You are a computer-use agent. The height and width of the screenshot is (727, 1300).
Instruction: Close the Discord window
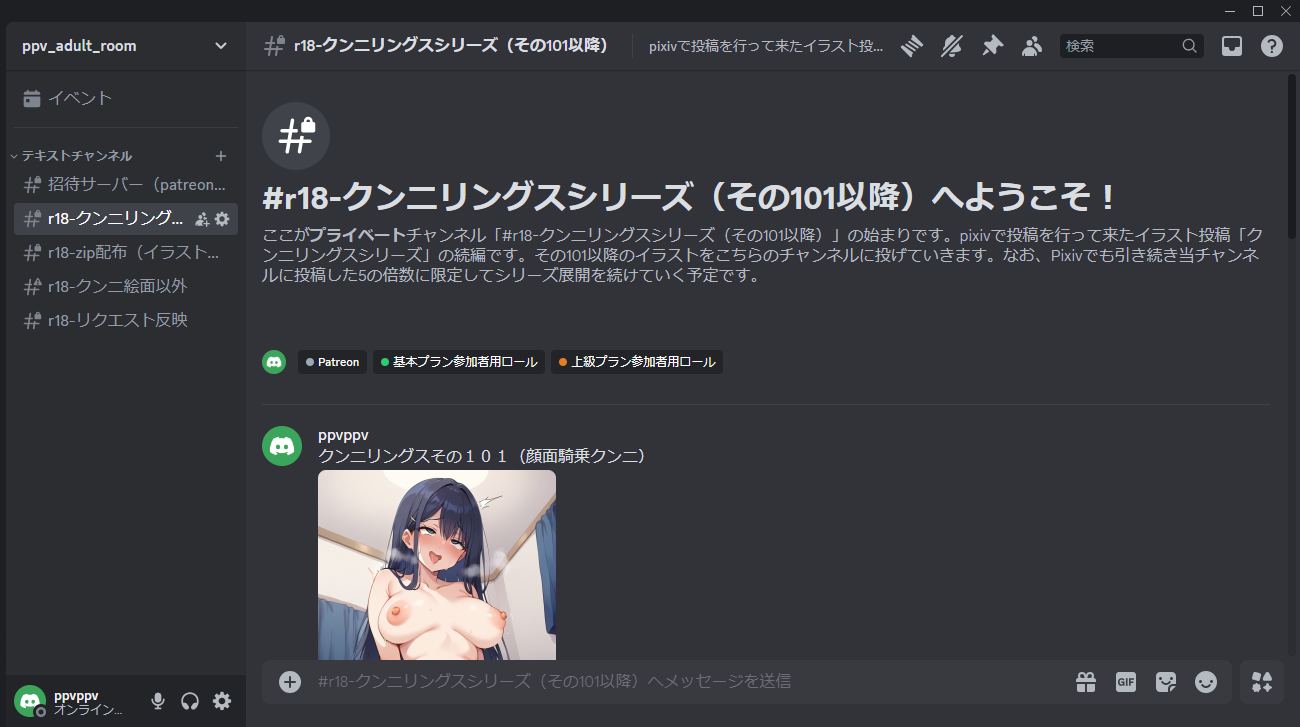point(1286,11)
